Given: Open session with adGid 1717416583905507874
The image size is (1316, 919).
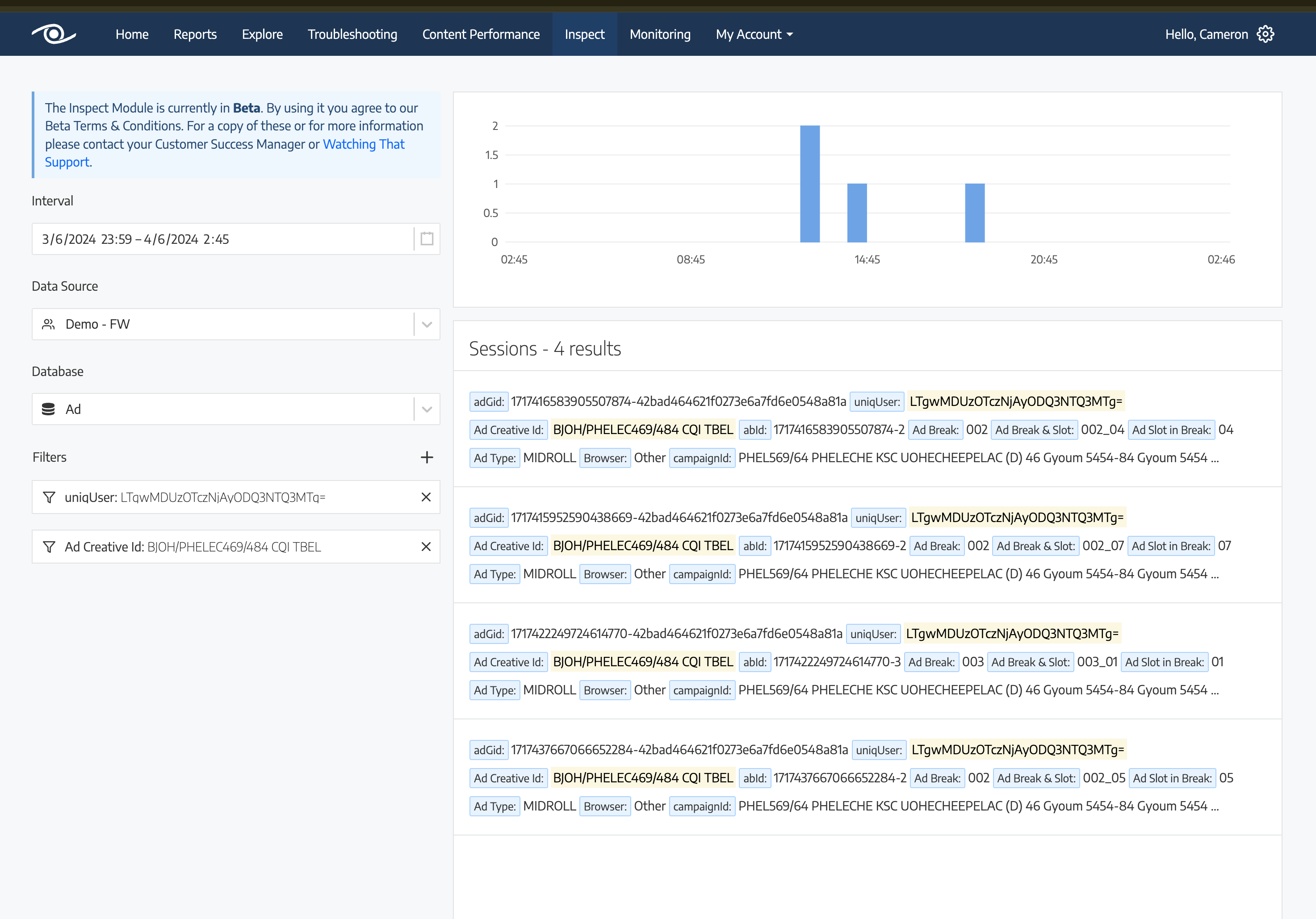Looking at the screenshot, I should coord(867,429).
